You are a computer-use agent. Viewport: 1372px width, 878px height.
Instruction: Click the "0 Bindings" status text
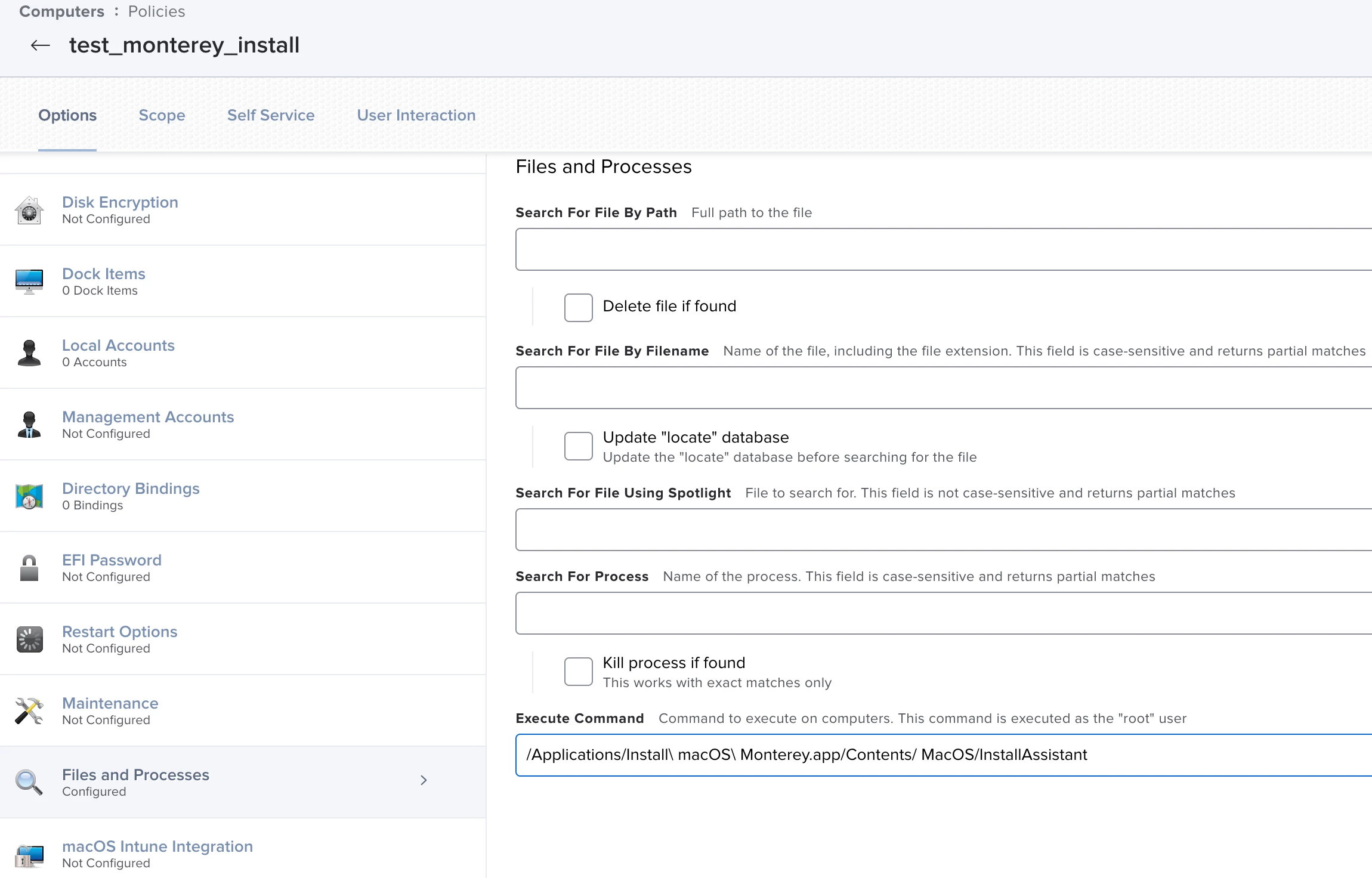92,505
